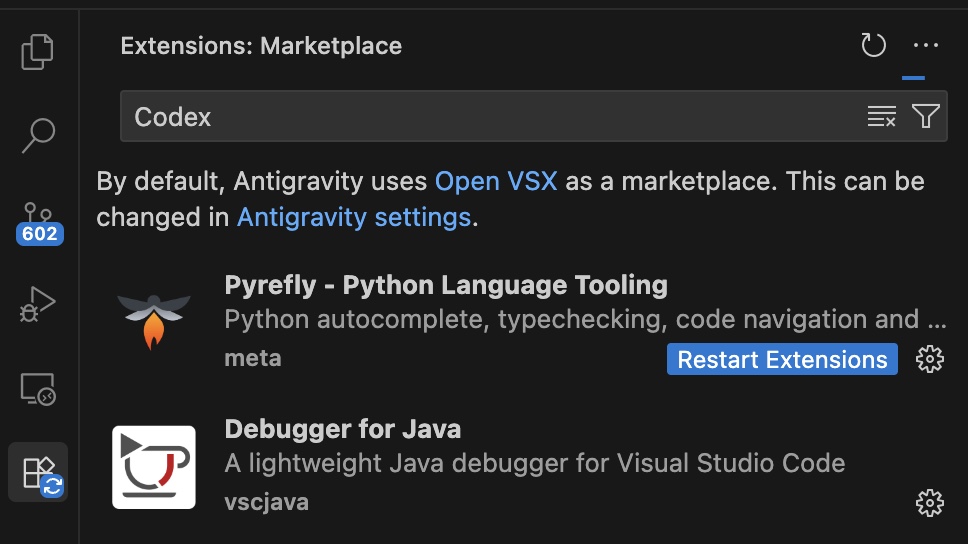The height and width of the screenshot is (544, 968).
Task: Open the Views and More Actions menu
Action: [x=925, y=45]
